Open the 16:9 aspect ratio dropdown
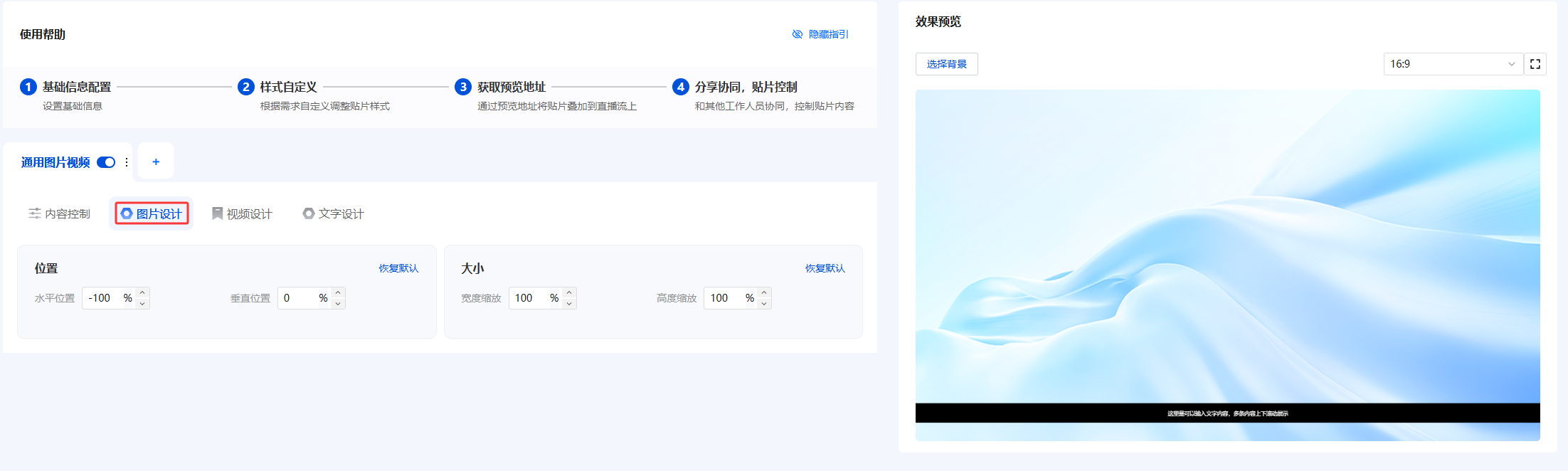Viewport: 1568px width, 471px height. tap(1453, 64)
